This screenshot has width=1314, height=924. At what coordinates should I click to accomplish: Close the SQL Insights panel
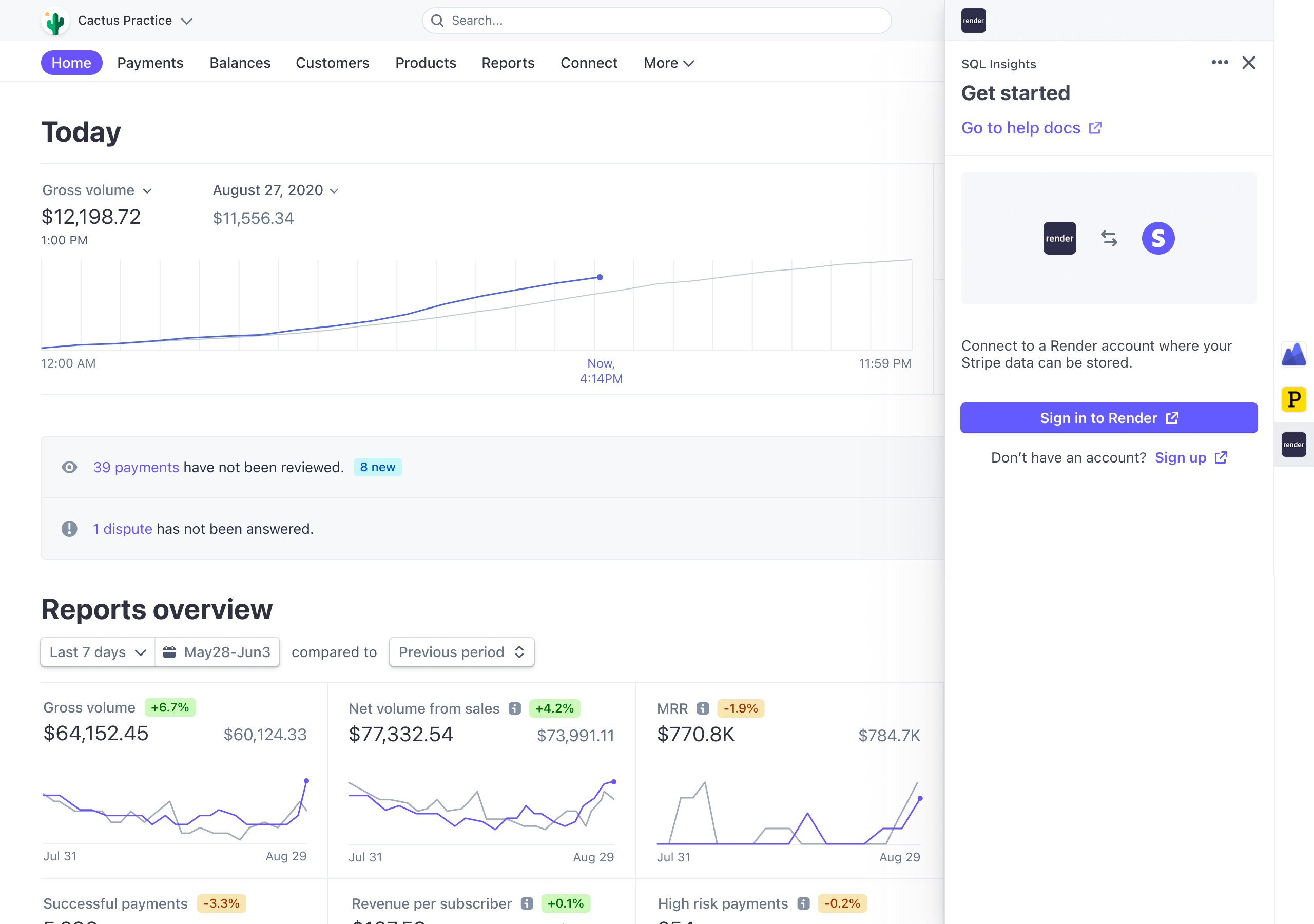(x=1249, y=63)
